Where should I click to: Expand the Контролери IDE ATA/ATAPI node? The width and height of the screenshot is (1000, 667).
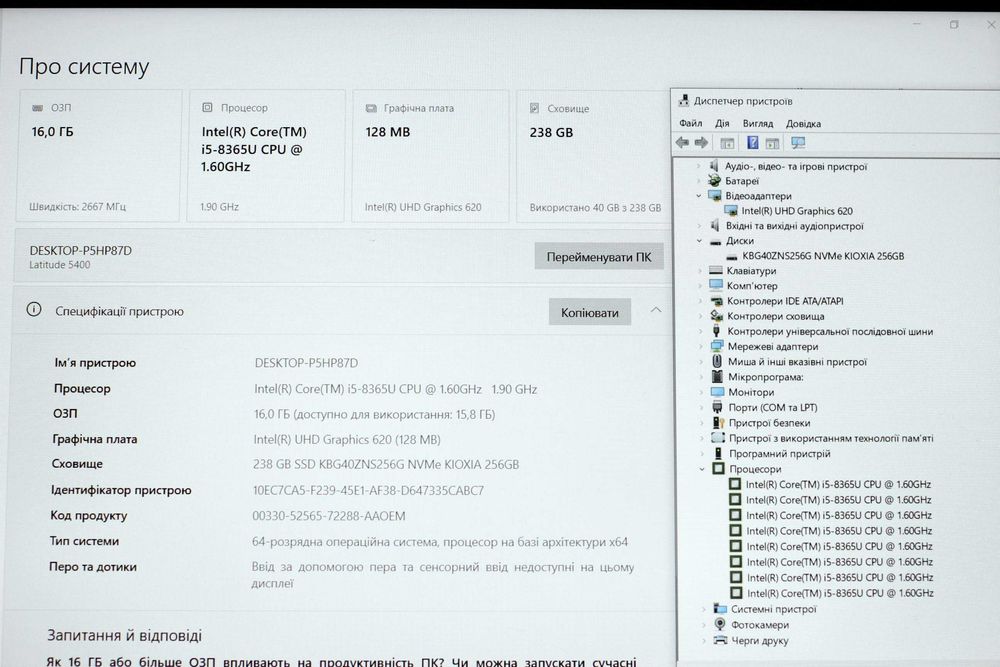click(700, 301)
